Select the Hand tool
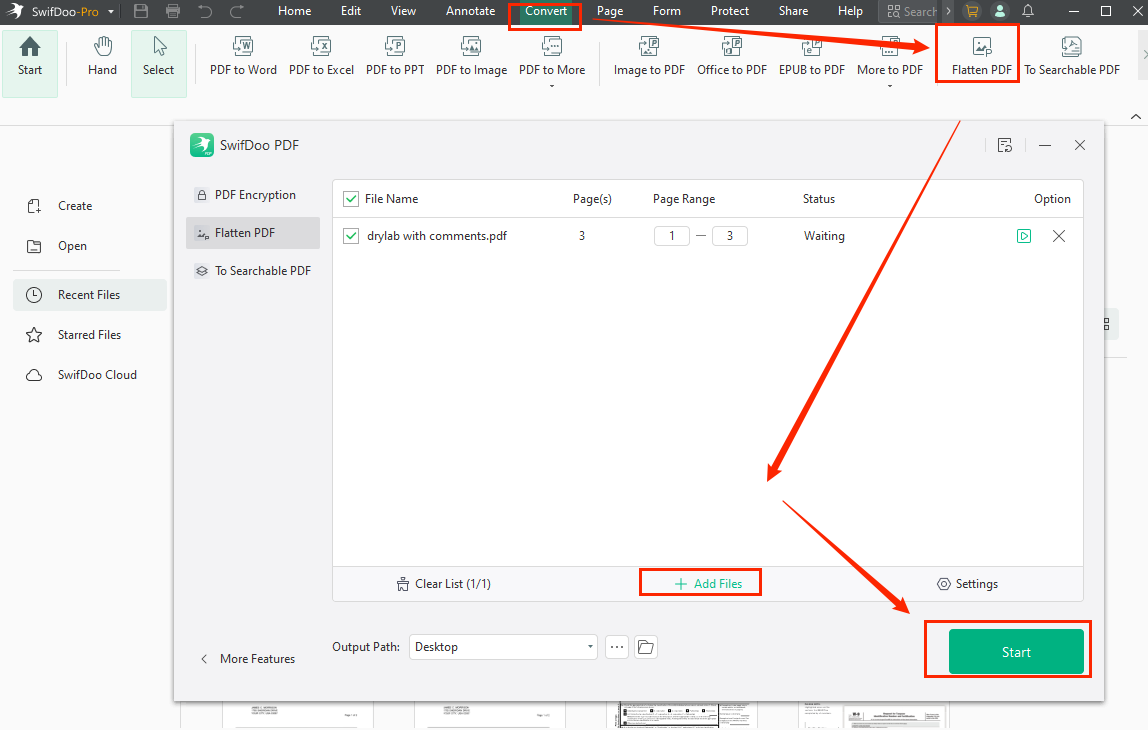 (x=102, y=57)
